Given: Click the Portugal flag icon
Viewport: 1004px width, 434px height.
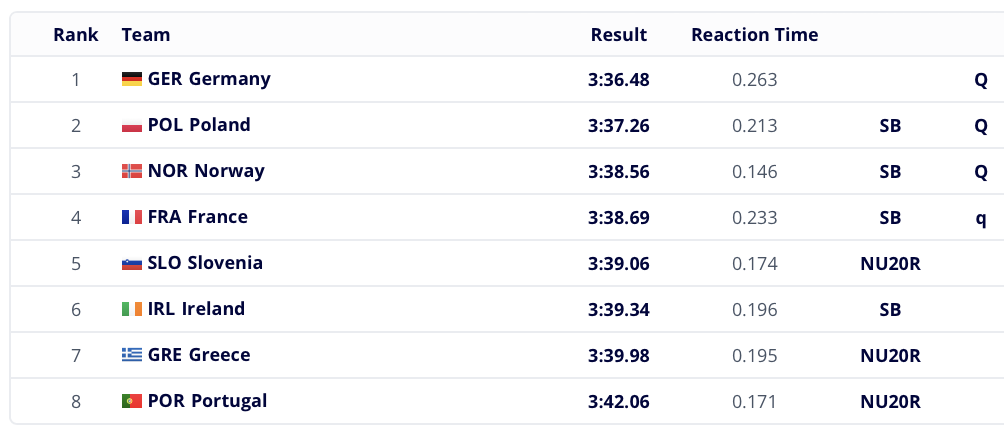Looking at the screenshot, I should (132, 401).
